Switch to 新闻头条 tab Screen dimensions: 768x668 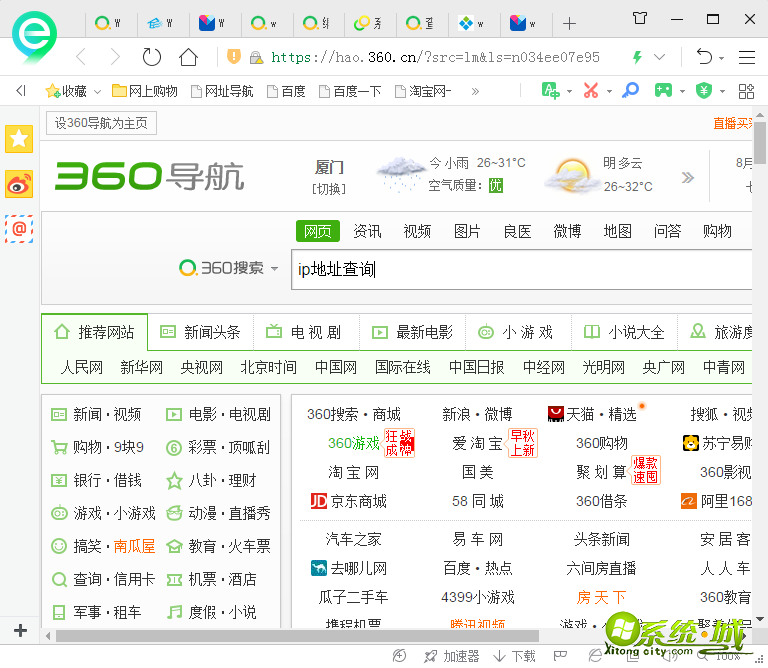(200, 333)
